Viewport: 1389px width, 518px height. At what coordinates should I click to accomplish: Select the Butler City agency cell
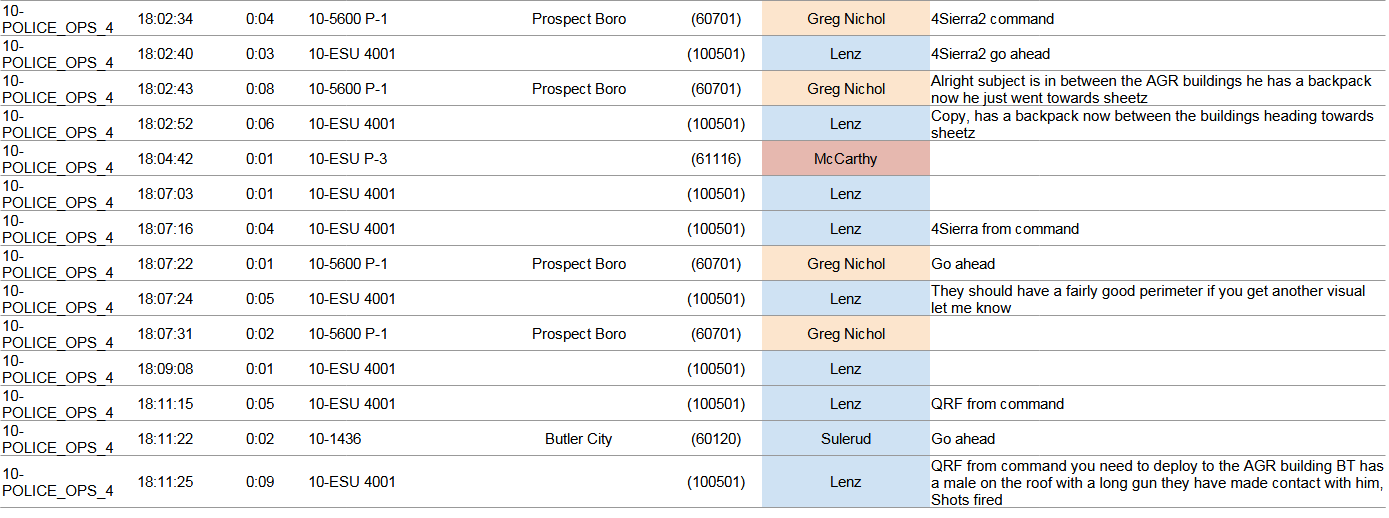point(578,439)
